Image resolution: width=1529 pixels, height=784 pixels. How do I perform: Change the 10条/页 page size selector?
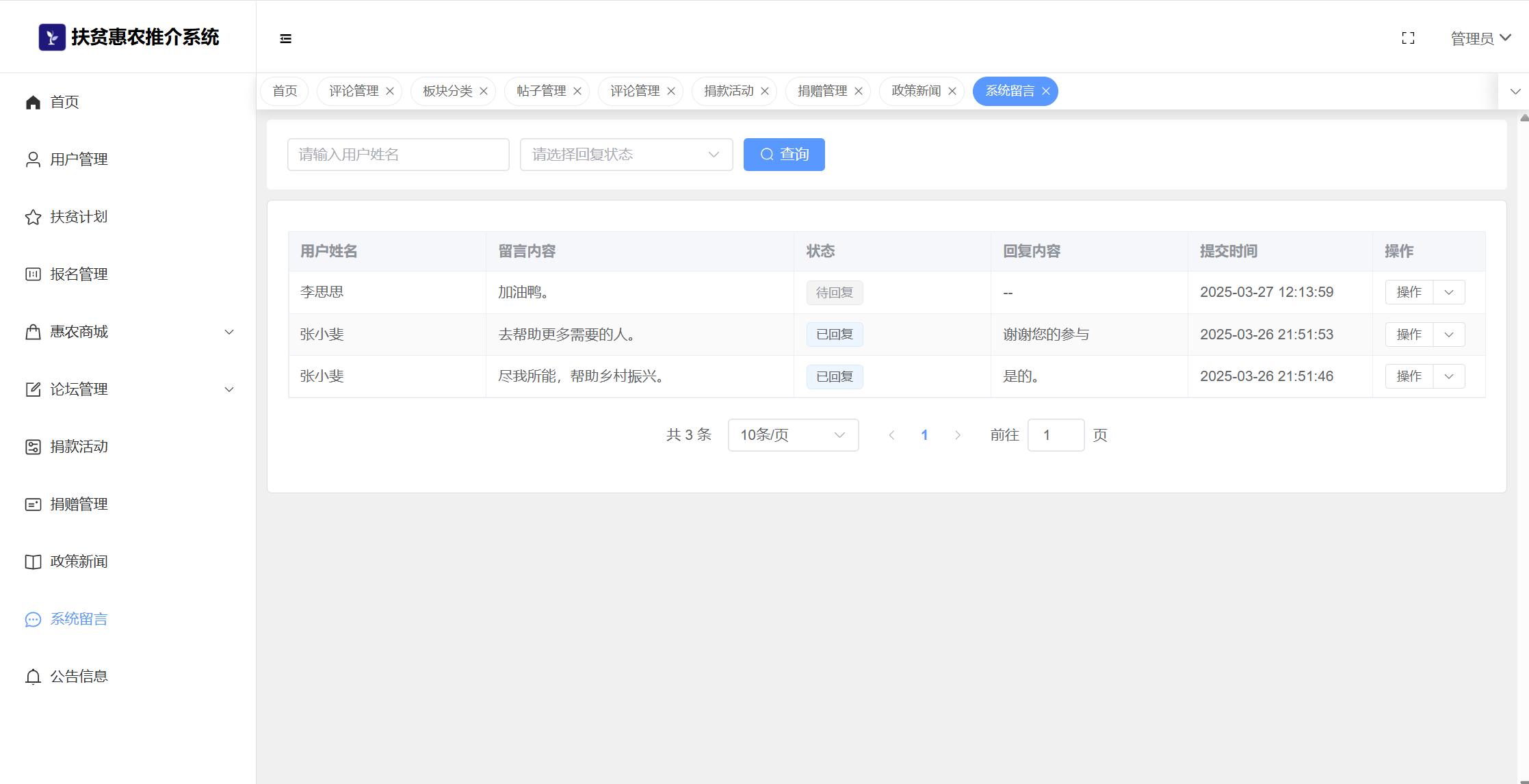(793, 435)
